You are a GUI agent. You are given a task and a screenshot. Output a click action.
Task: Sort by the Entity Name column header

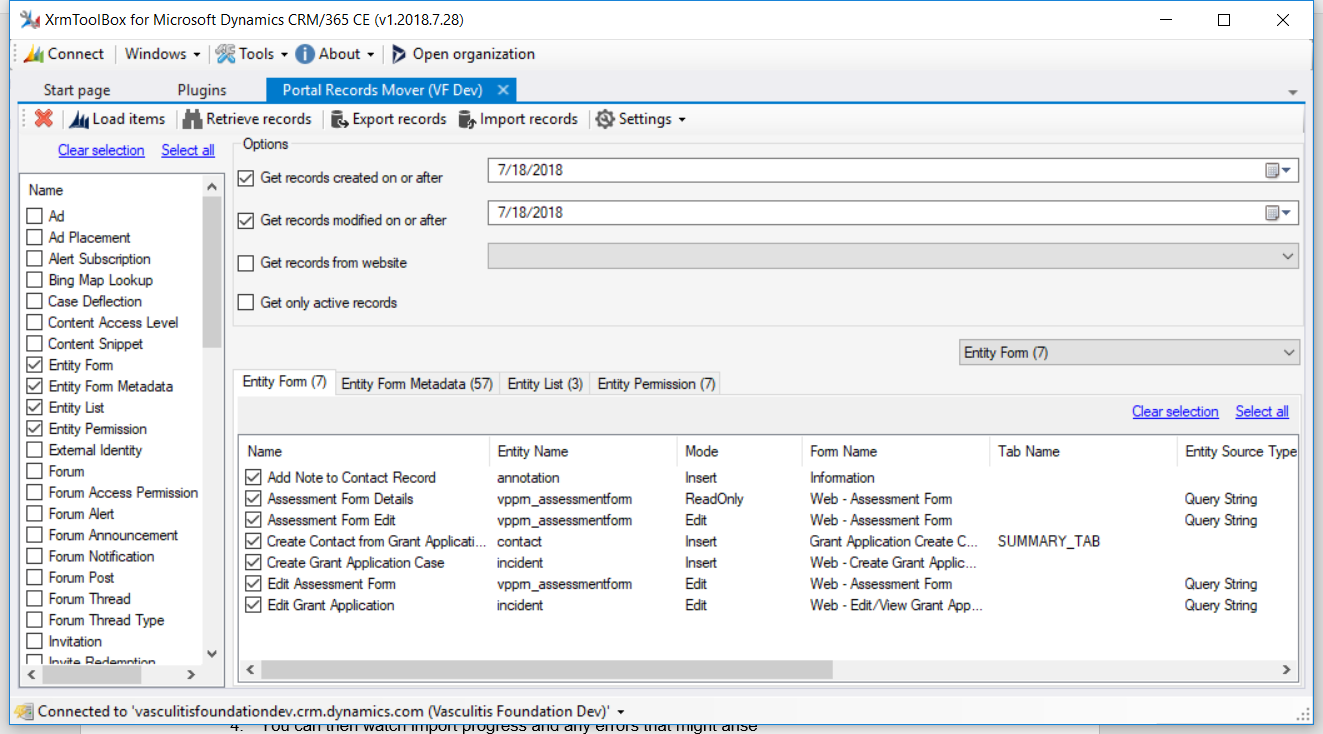[x=583, y=451]
